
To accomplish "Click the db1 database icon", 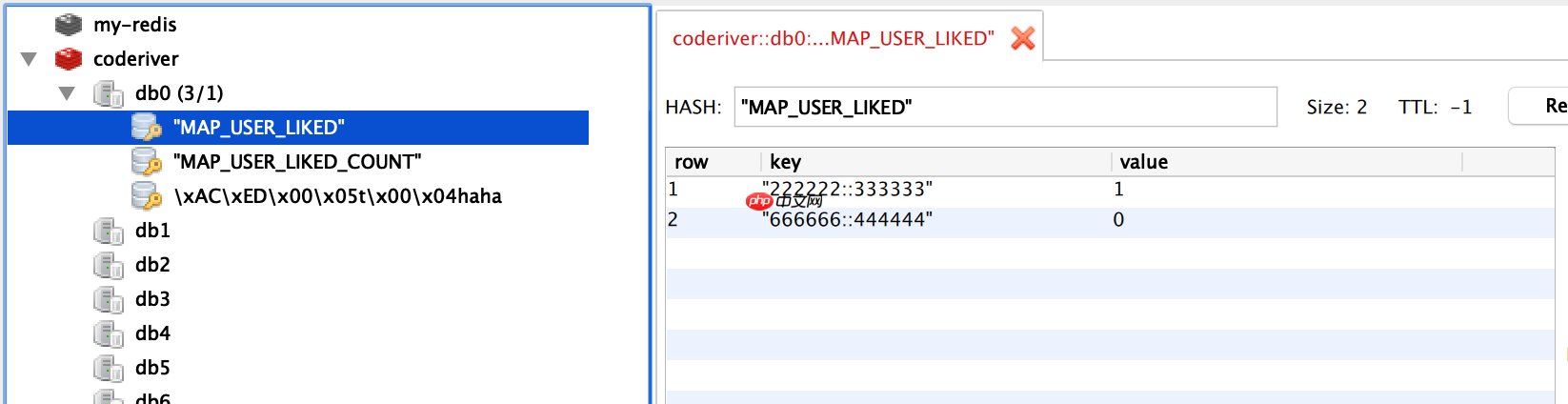I will coord(109,231).
